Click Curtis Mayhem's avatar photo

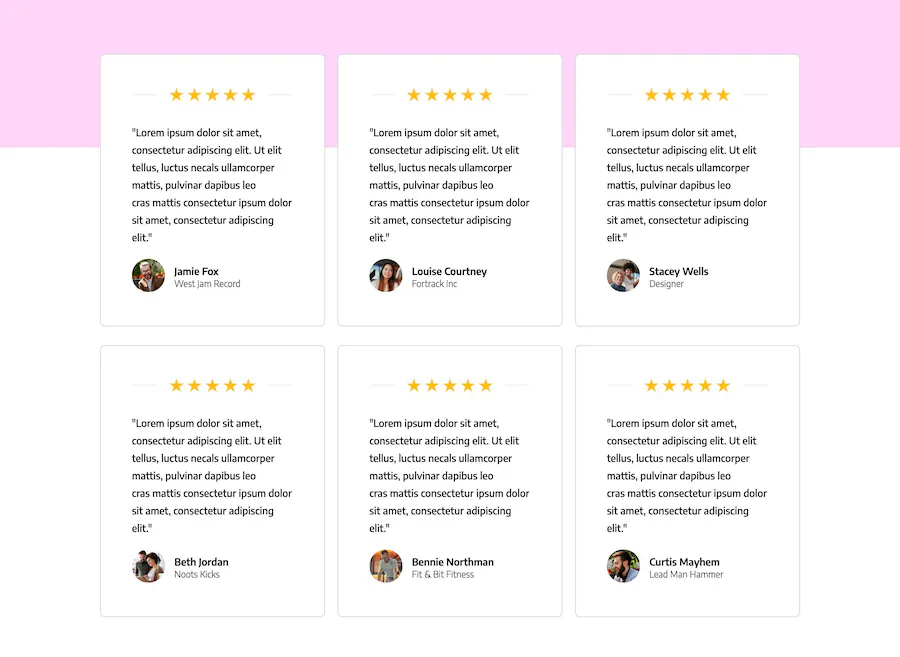623,566
